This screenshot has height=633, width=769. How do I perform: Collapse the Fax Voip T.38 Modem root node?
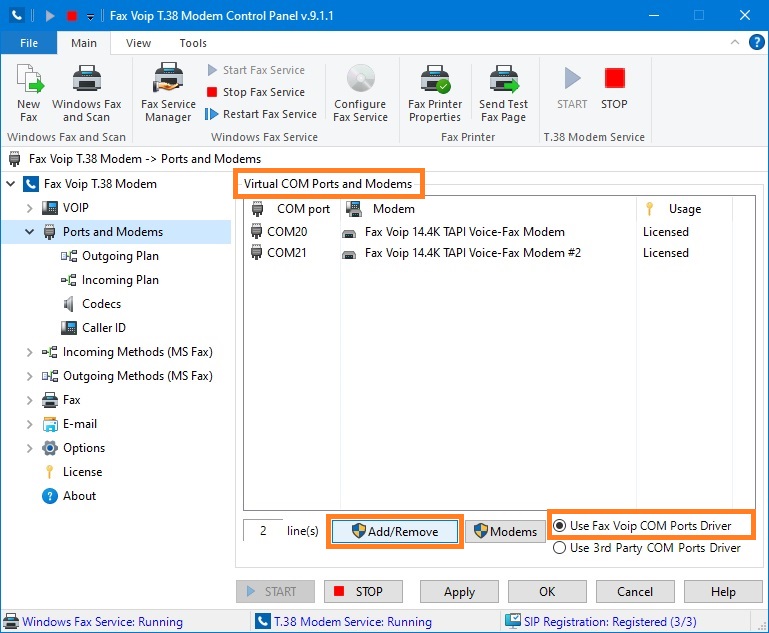click(11, 184)
